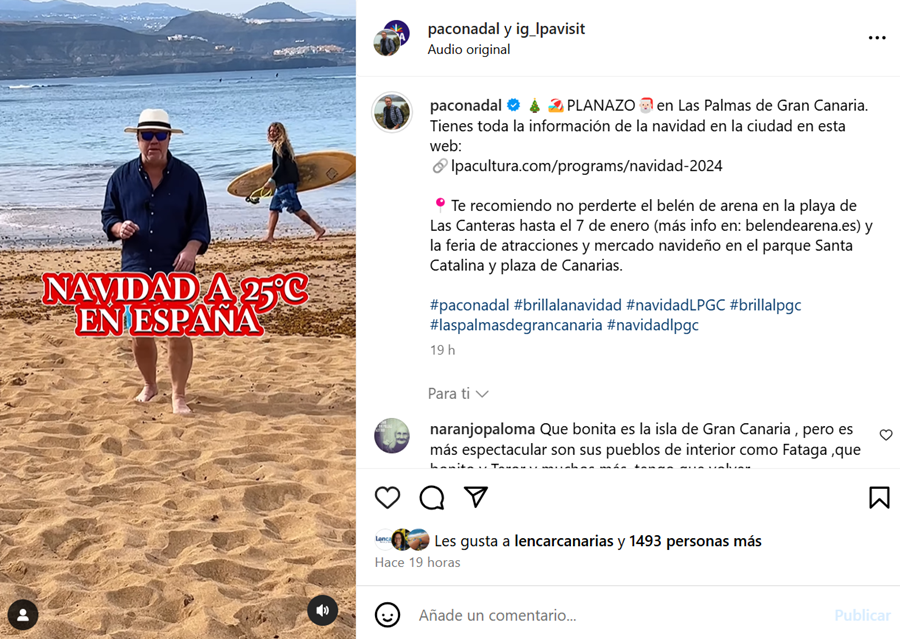Screen dimensions: 900x639
Task: Add a comment in the text field
Action: pos(620,615)
